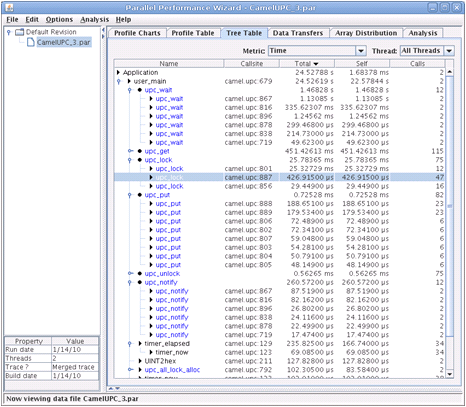Click the triangle icon beside timer_now
Viewport: 466px width, 407px height.
tap(151, 352)
